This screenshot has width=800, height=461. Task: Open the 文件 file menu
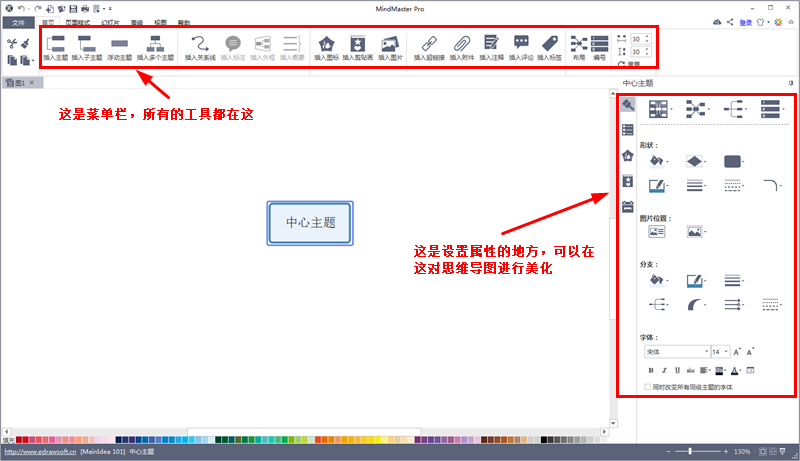tap(18, 22)
